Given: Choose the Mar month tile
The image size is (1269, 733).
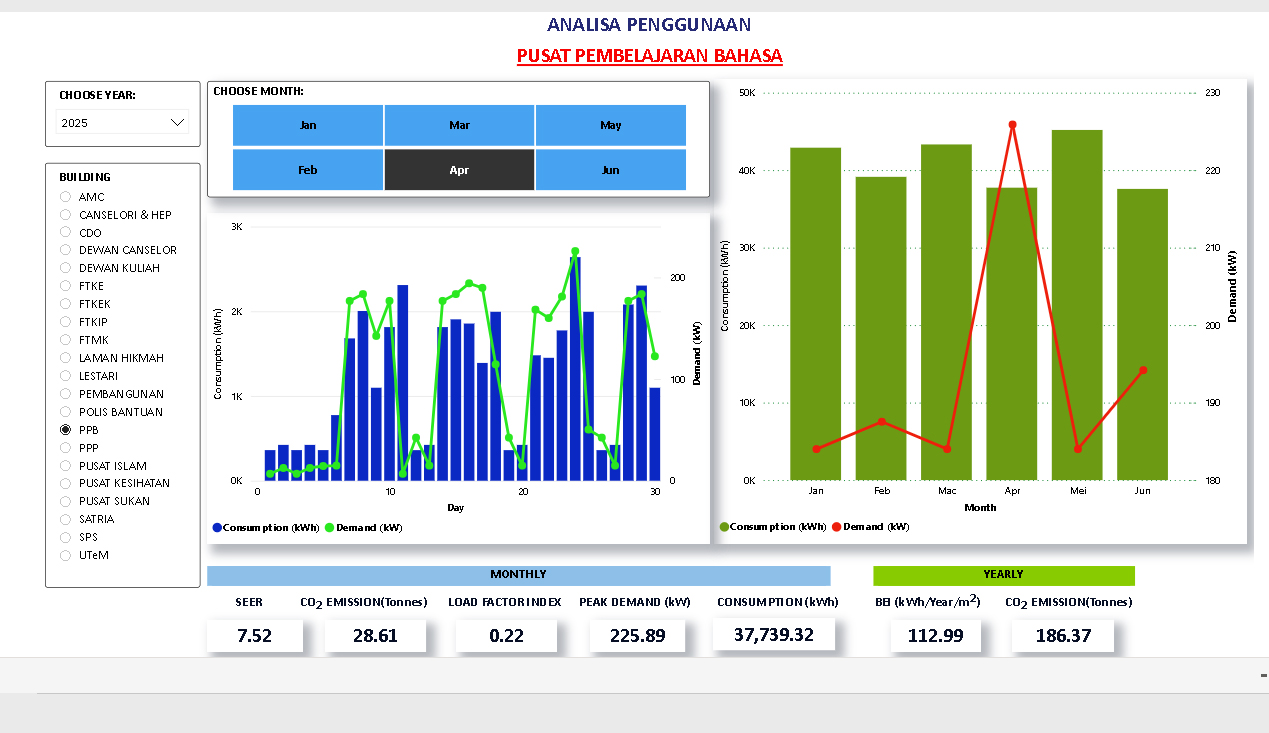Looking at the screenshot, I should tap(459, 125).
